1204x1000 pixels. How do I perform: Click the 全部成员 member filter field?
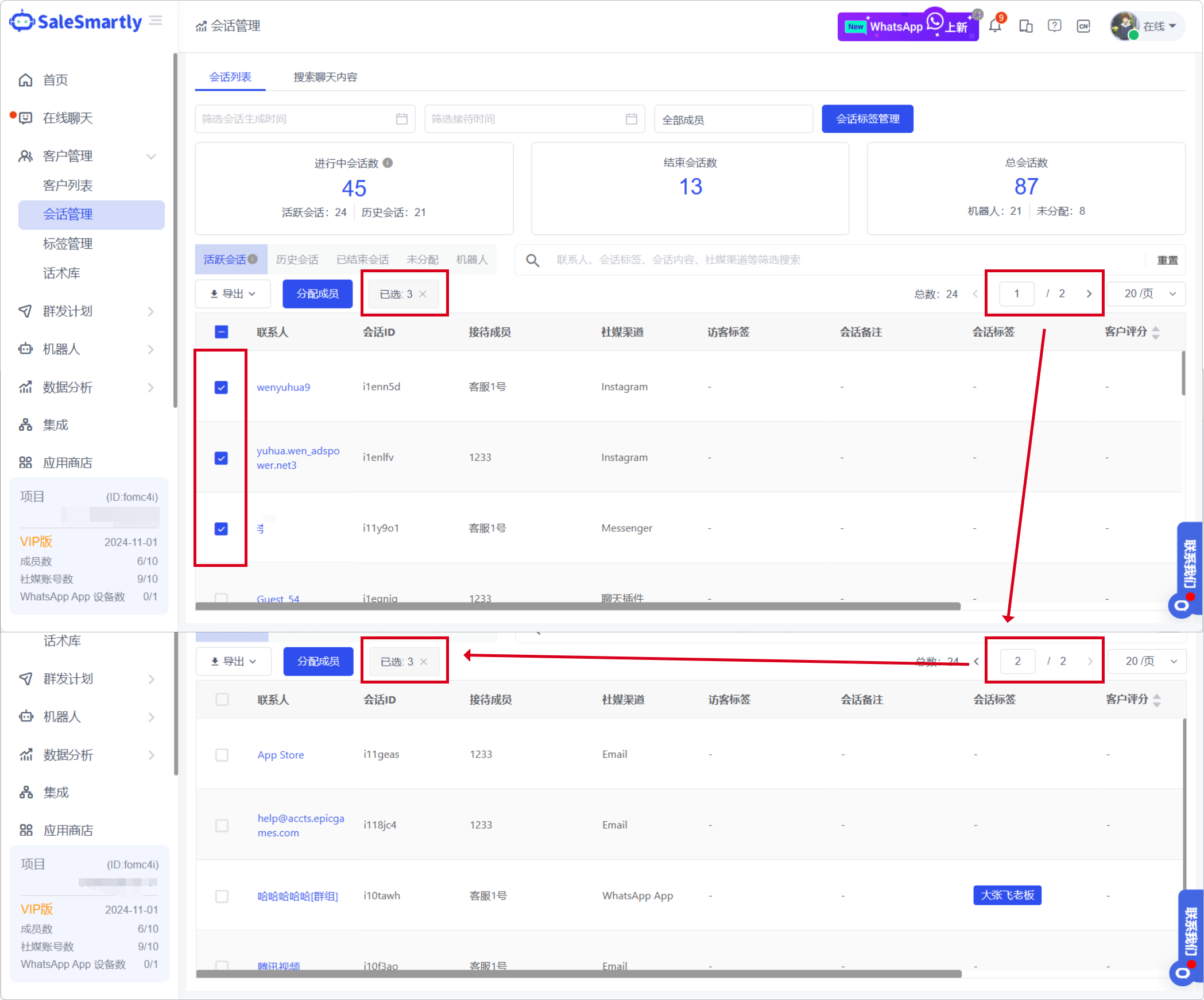point(733,119)
